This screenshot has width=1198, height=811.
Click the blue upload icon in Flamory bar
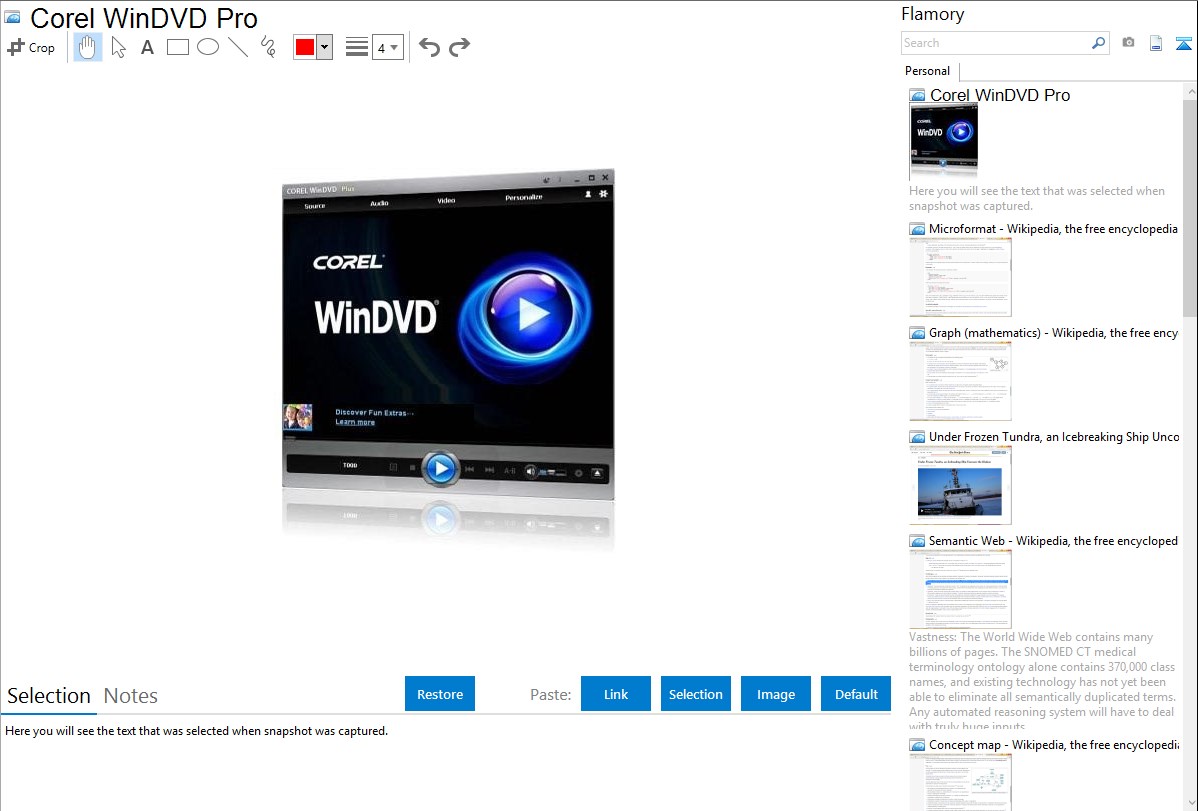(1183, 43)
